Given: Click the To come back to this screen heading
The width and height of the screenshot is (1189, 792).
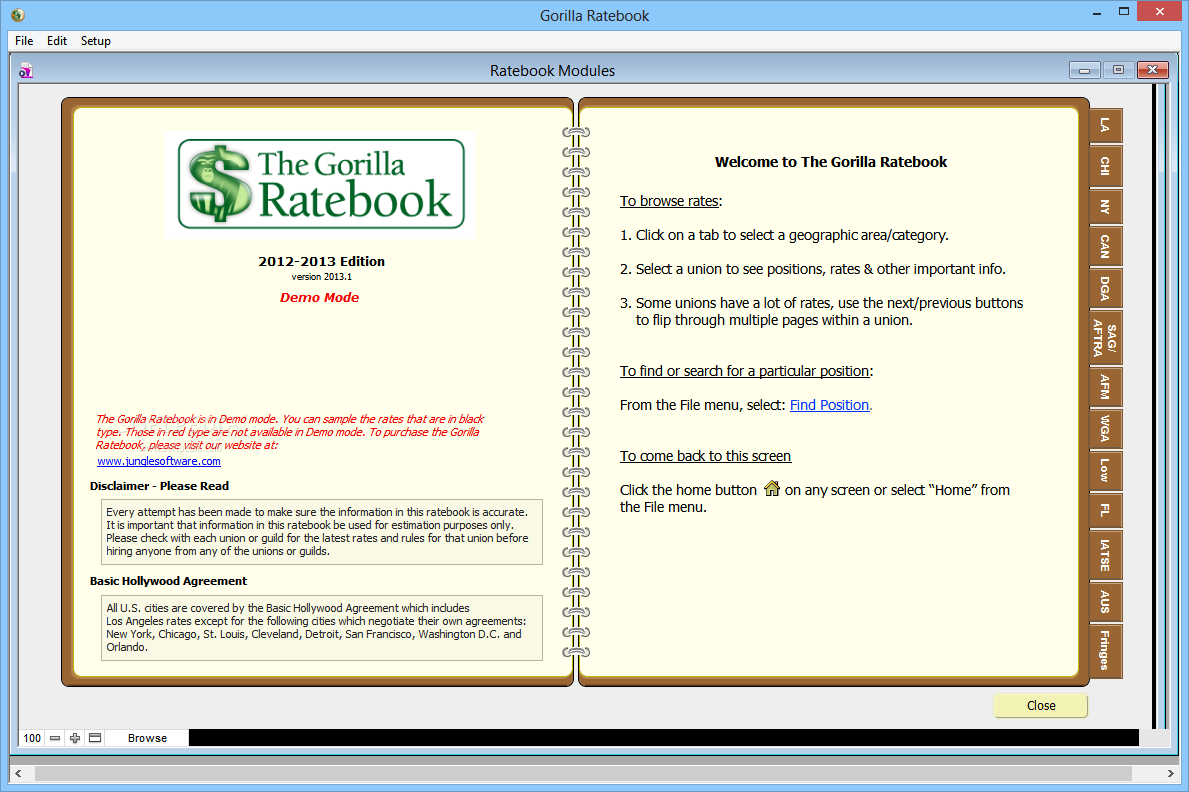Looking at the screenshot, I should (x=705, y=456).
